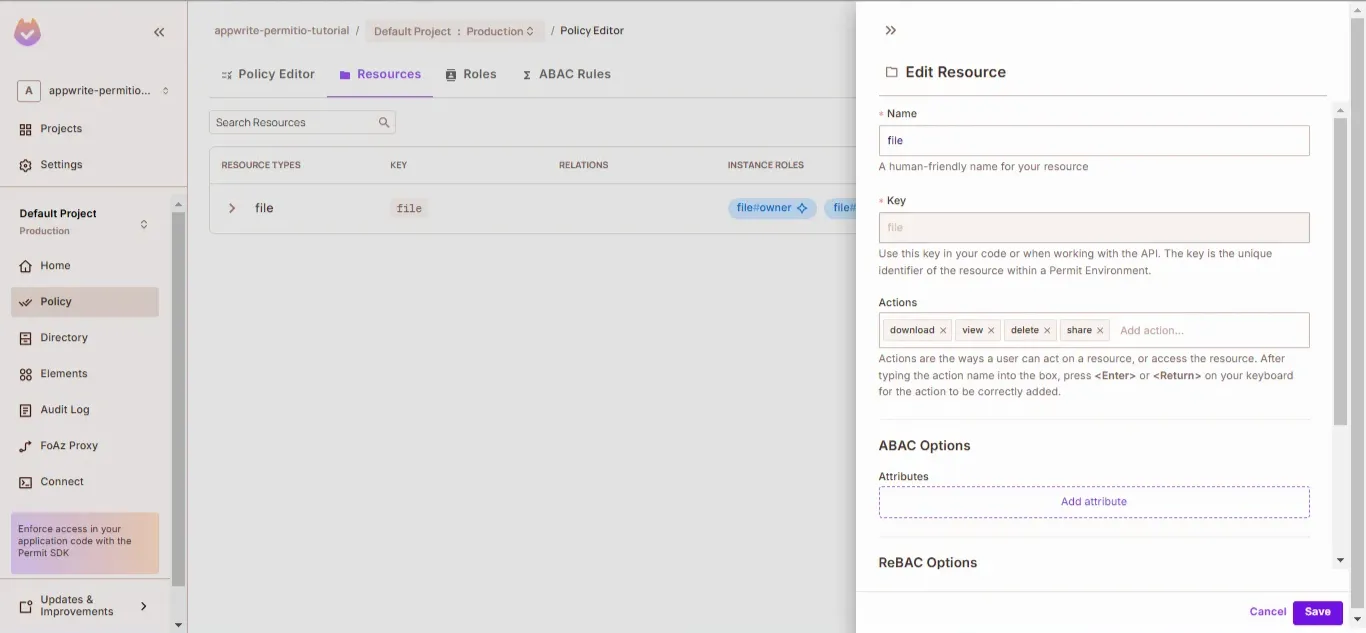Switch to the Resources tab

tap(380, 74)
